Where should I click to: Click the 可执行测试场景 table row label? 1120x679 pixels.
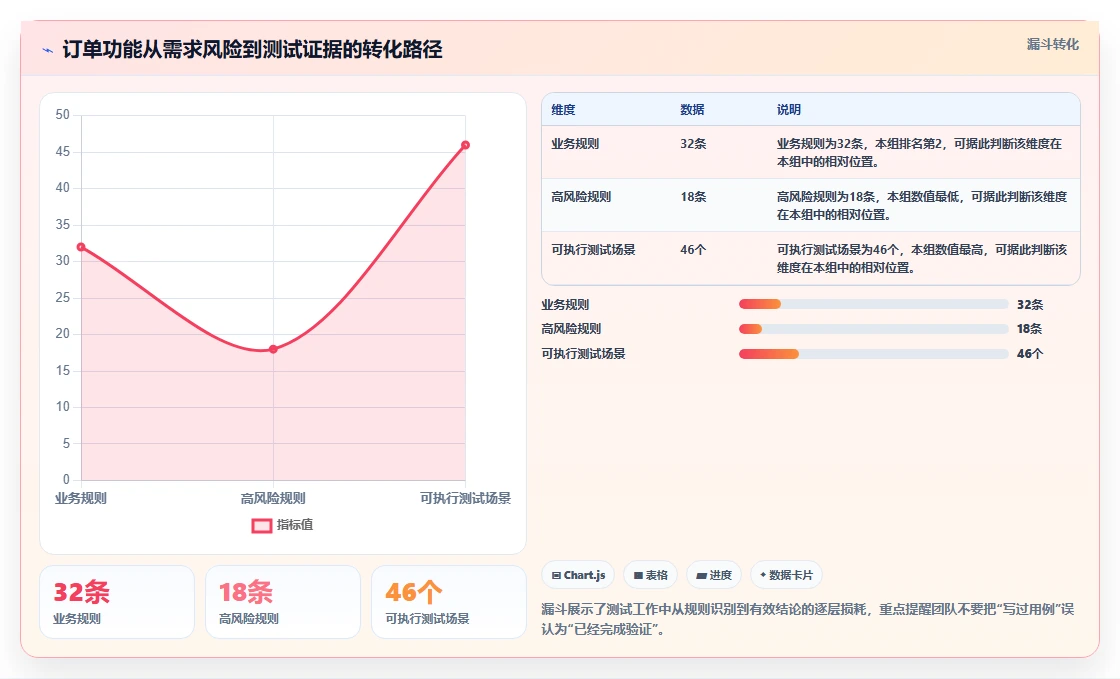click(x=593, y=249)
